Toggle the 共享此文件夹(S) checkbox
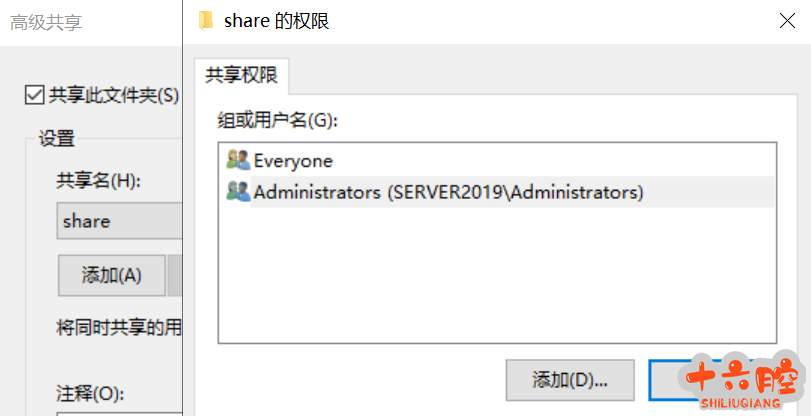 (x=34, y=95)
